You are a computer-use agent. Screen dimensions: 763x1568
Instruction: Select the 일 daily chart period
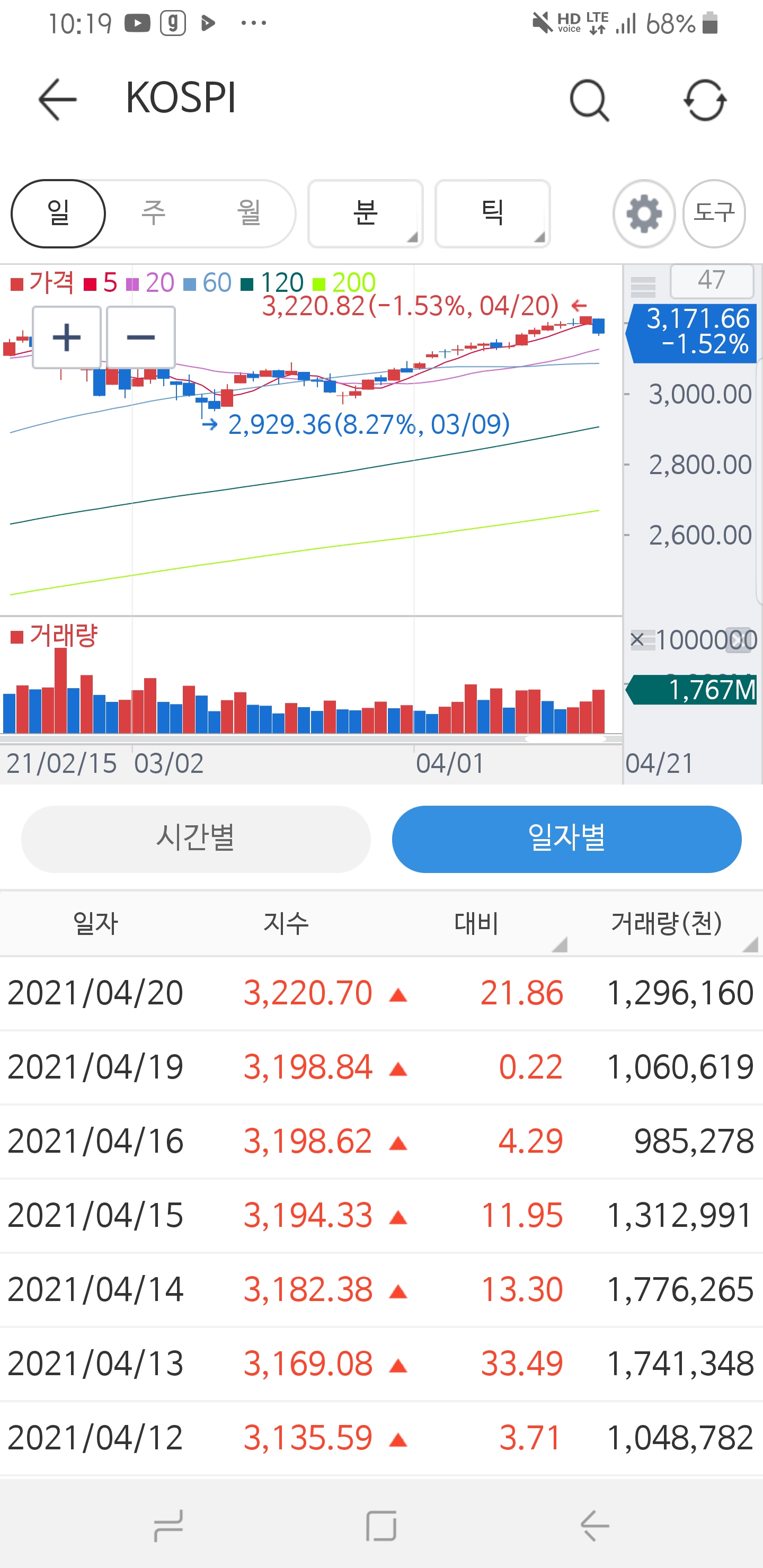coord(58,213)
